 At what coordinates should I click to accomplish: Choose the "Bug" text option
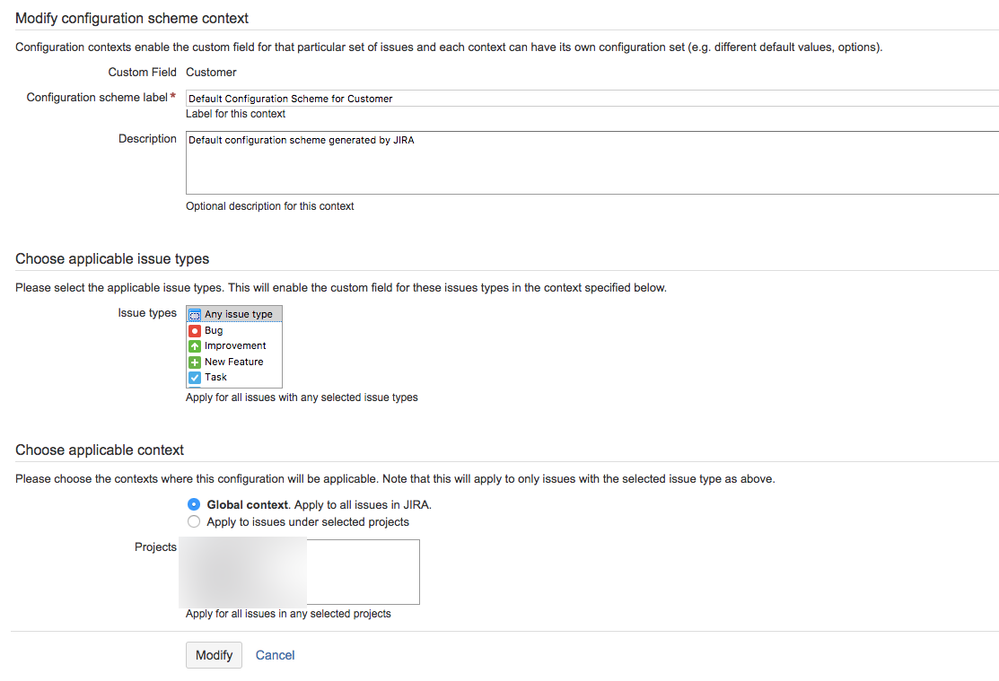pos(214,330)
